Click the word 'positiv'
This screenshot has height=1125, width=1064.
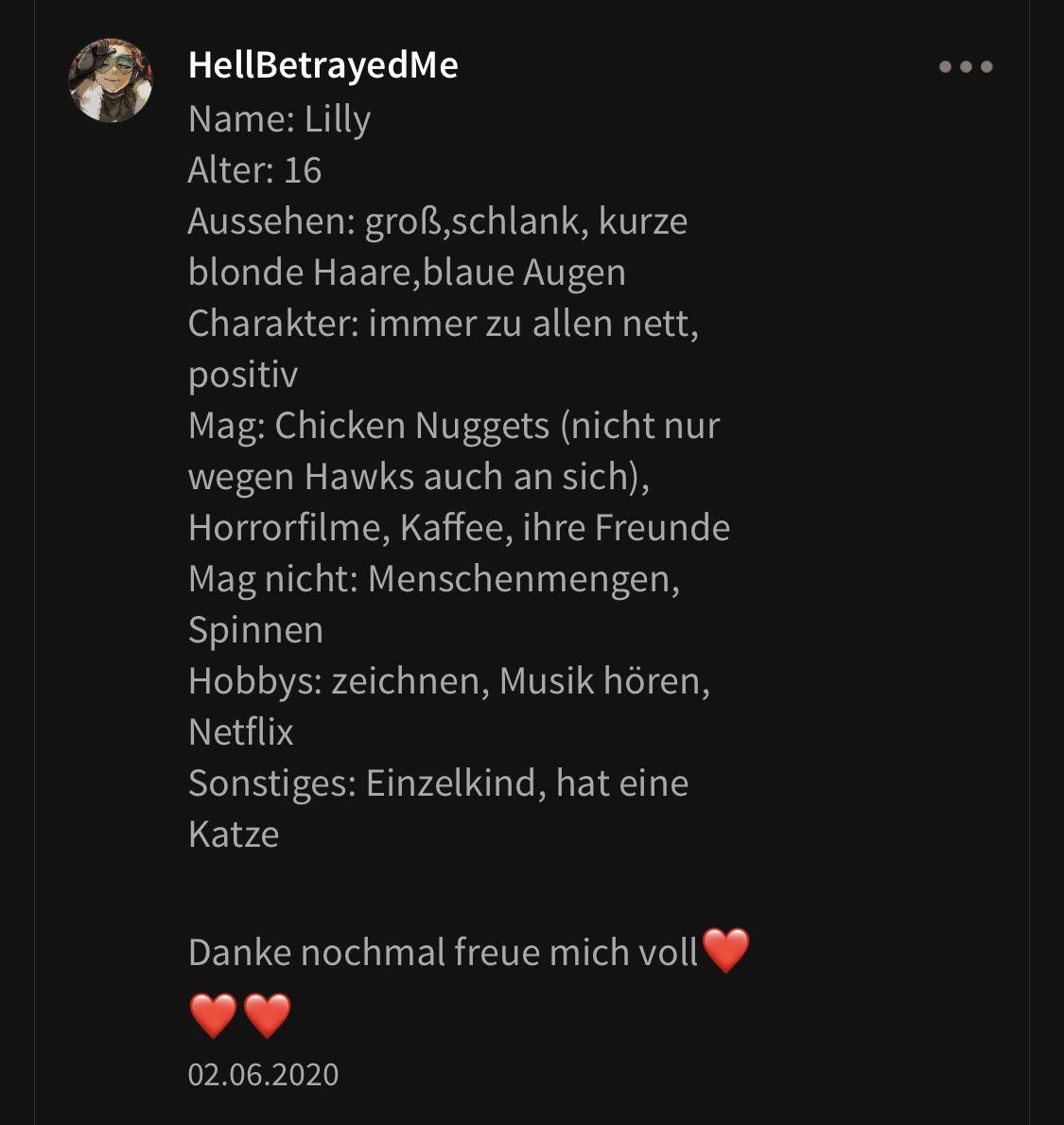click(x=243, y=376)
